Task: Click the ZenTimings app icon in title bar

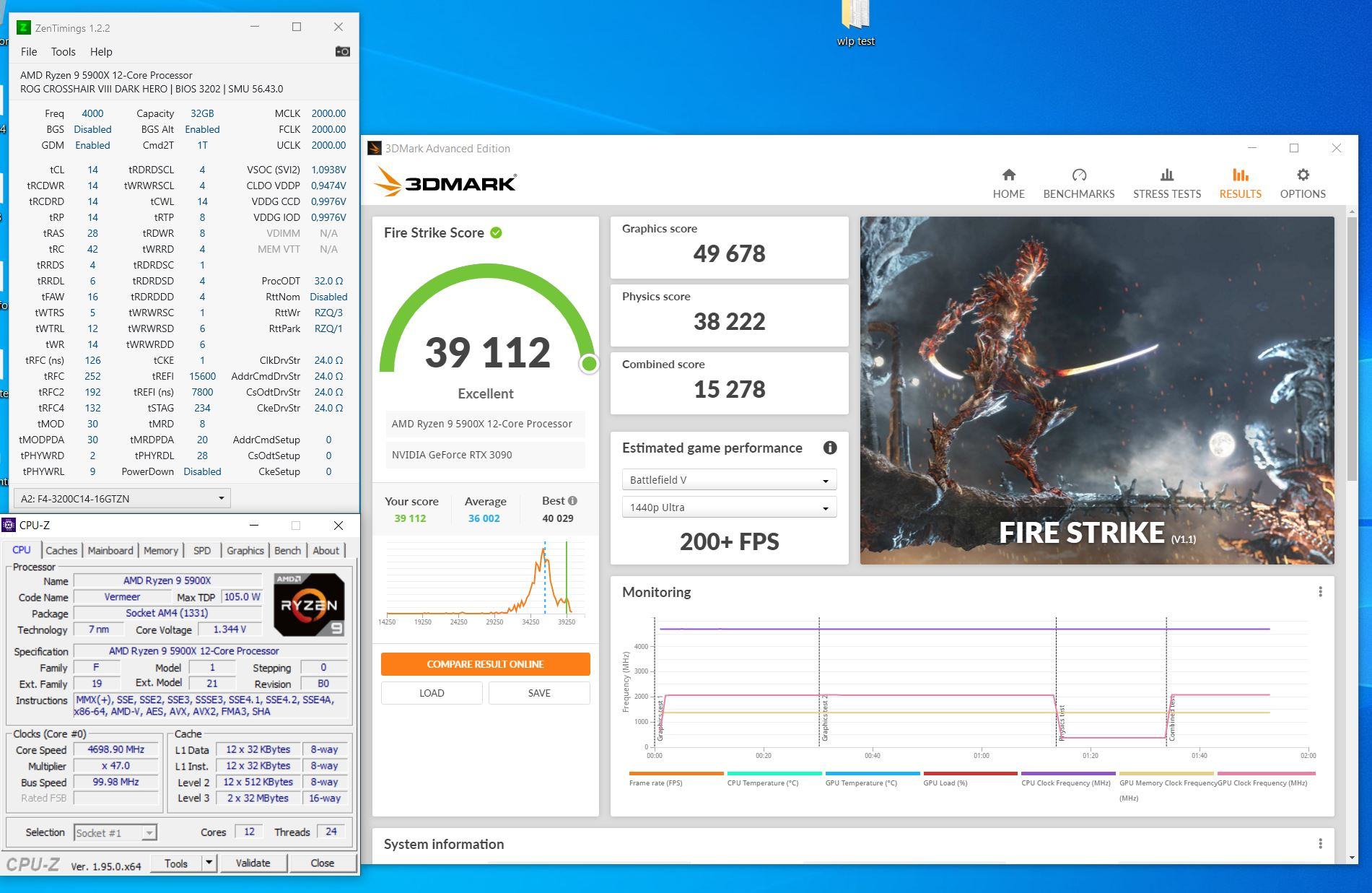Action: (x=24, y=27)
